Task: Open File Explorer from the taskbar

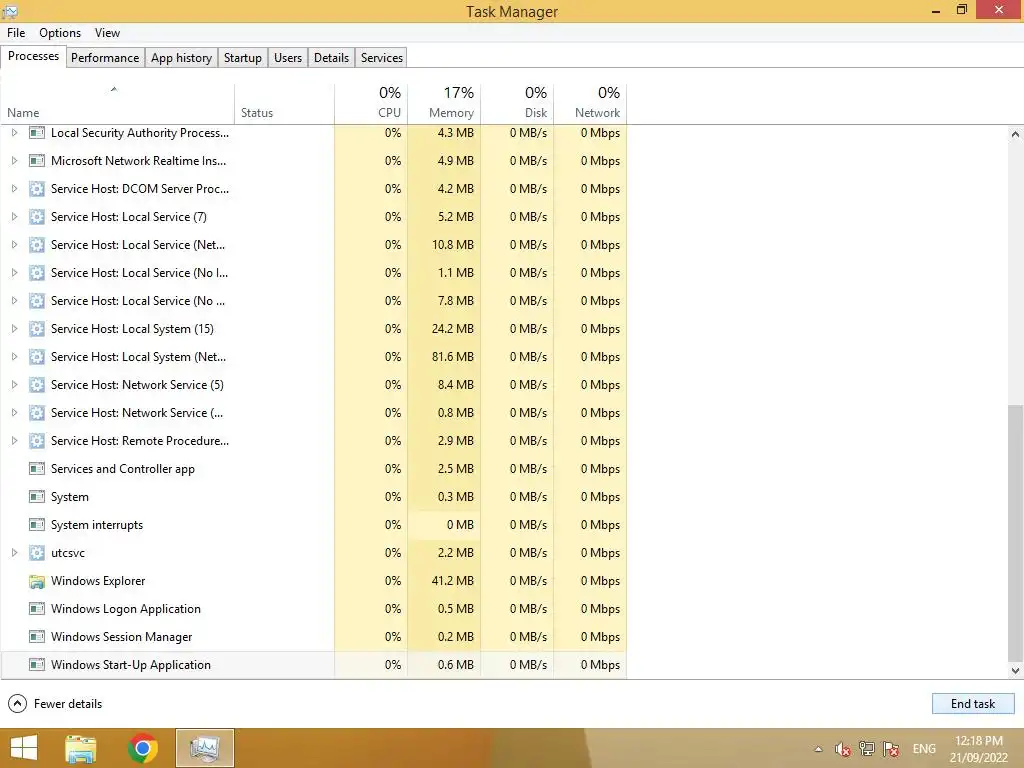Action: click(x=81, y=748)
